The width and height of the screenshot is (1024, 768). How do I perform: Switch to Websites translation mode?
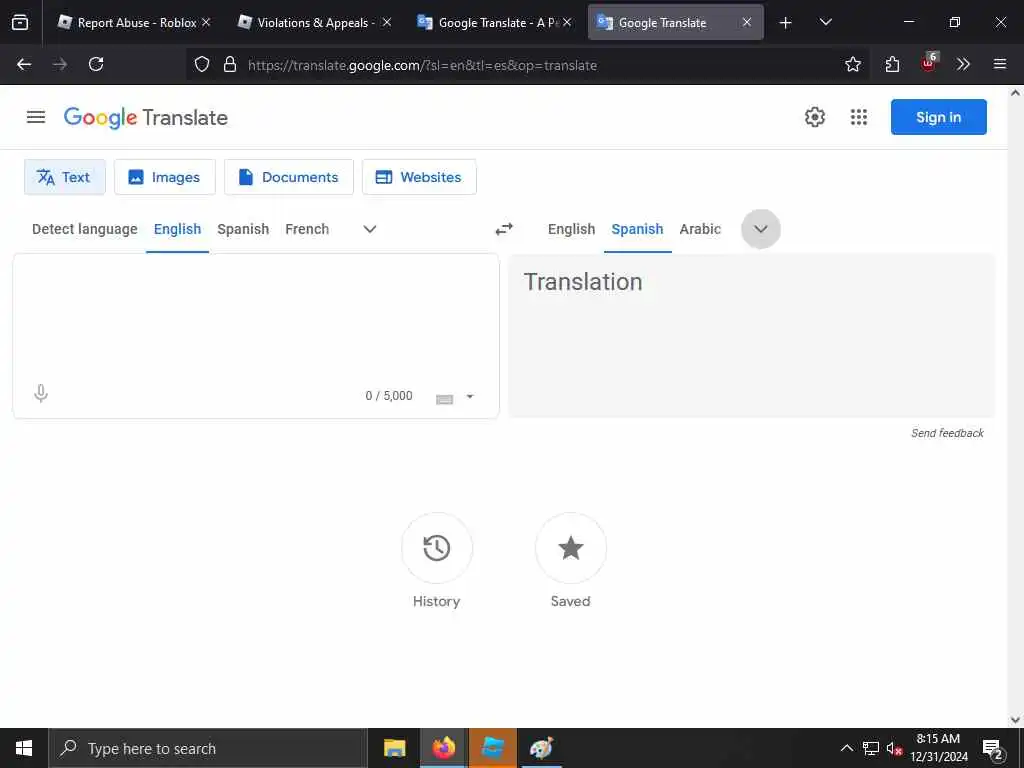(x=419, y=177)
